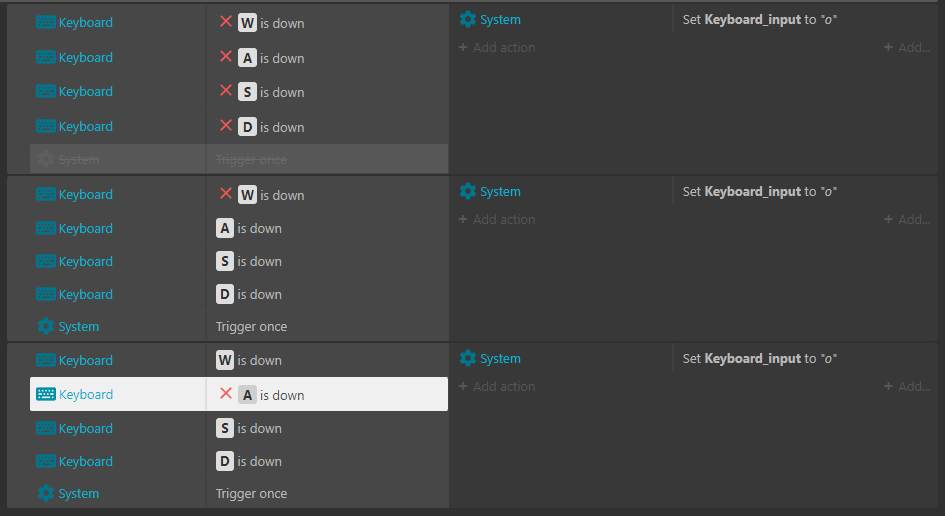This screenshot has width=945, height=516.
Task: Click the gear icon for Trigger once in second event
Action: pos(46,326)
